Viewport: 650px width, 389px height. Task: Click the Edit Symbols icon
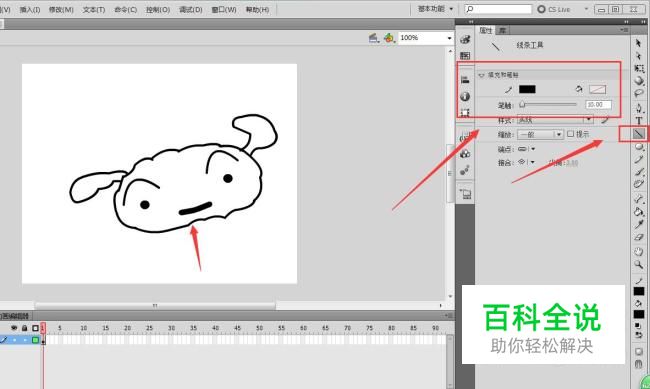[x=389, y=38]
